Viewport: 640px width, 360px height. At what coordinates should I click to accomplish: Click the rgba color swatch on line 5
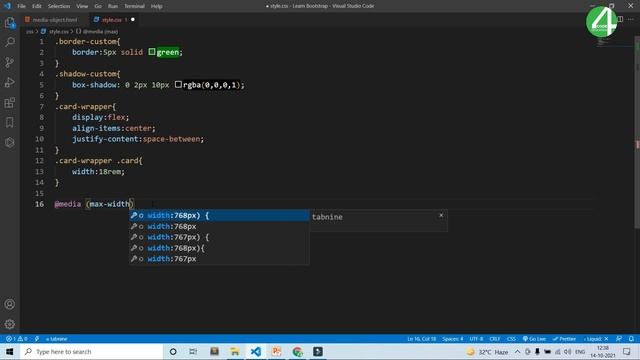point(178,84)
